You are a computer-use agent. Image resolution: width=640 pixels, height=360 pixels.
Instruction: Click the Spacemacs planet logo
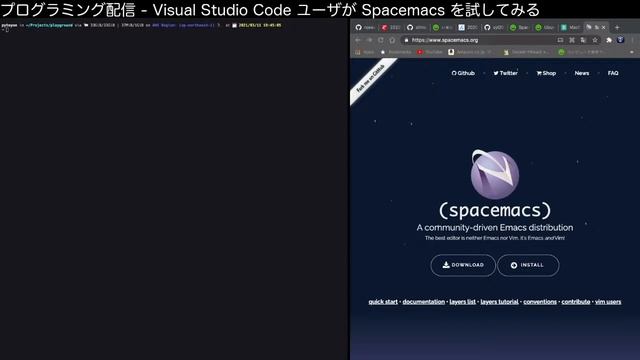[x=495, y=174]
